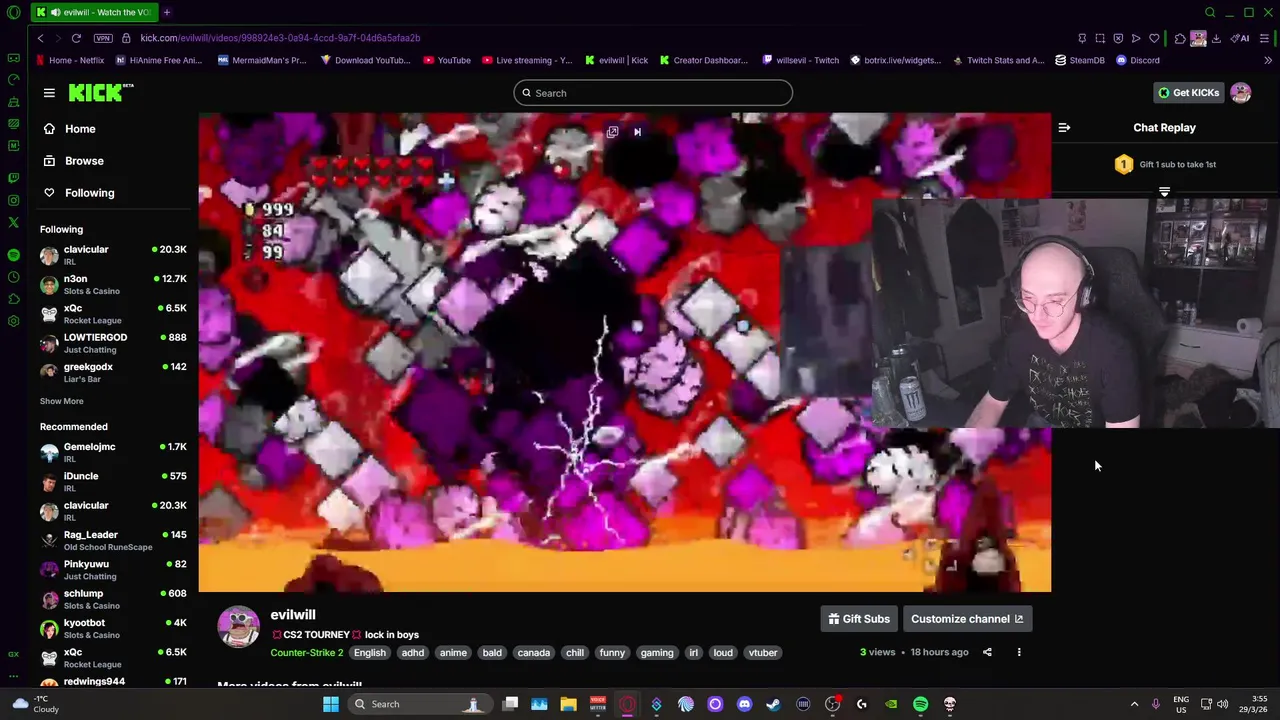This screenshot has height=720, width=1280.
Task: Open Browse in the sidebar
Action: coord(84,161)
